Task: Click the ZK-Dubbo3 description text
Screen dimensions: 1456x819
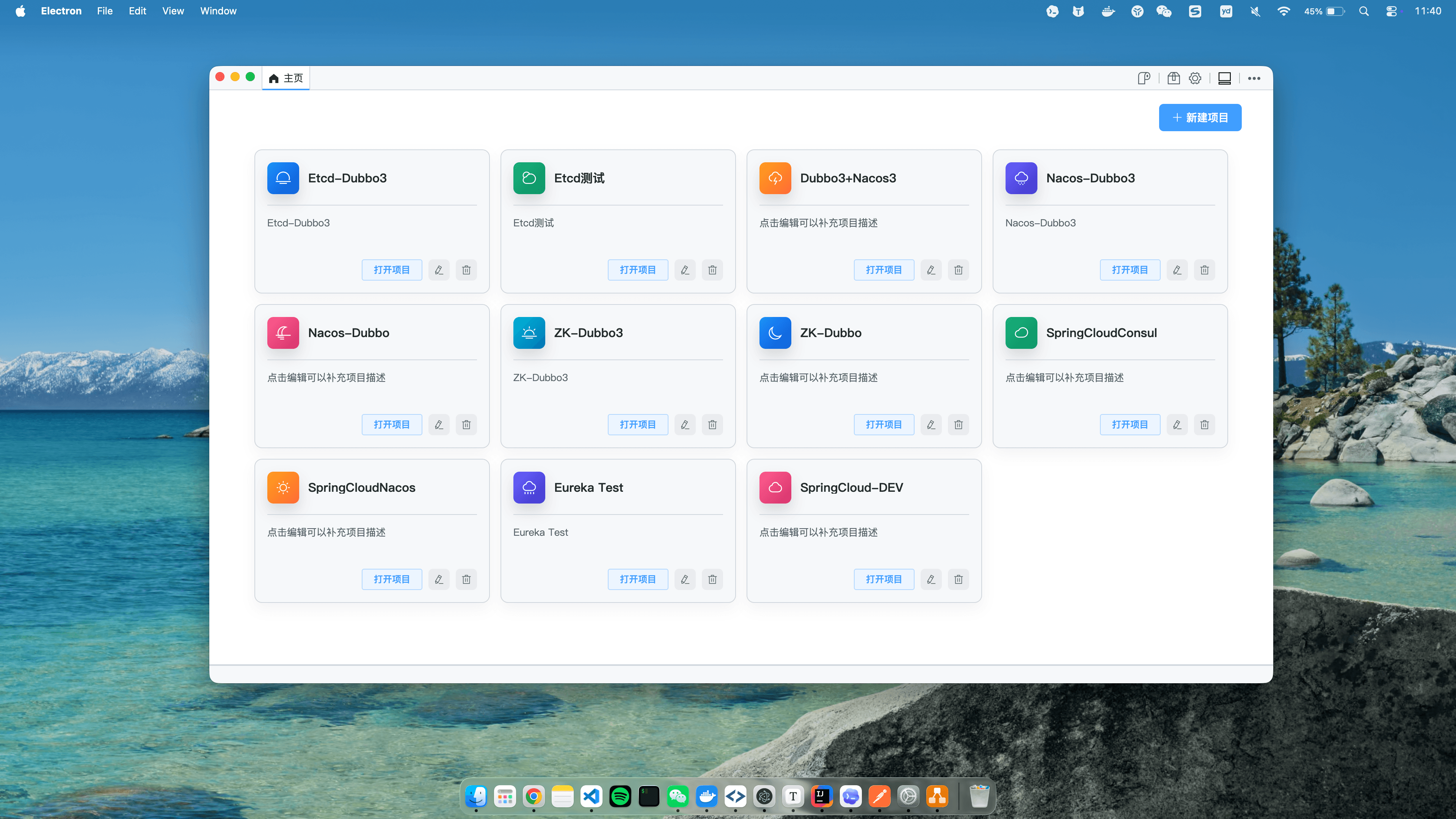Action: 540,378
